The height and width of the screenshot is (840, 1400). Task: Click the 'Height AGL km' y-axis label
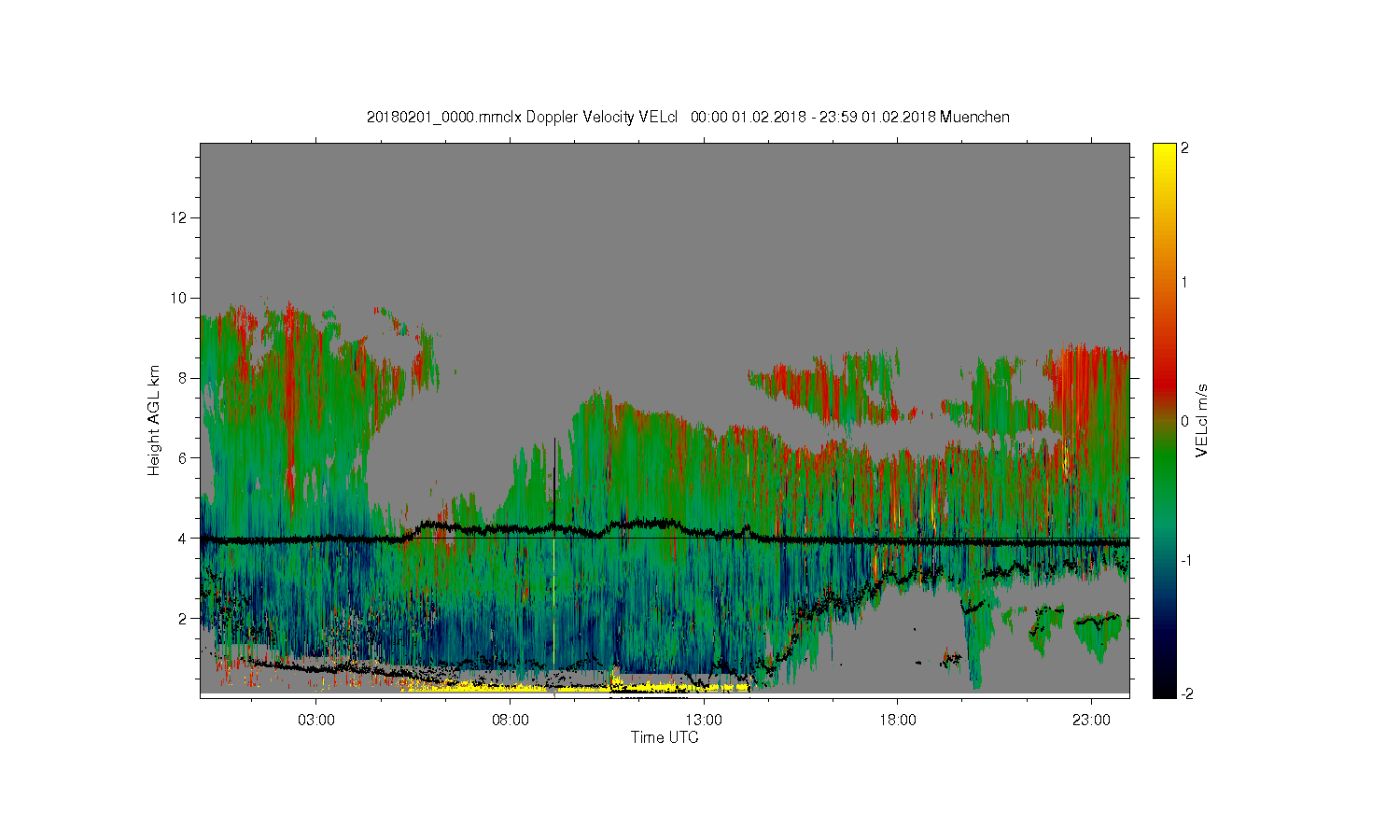pyautogui.click(x=154, y=420)
